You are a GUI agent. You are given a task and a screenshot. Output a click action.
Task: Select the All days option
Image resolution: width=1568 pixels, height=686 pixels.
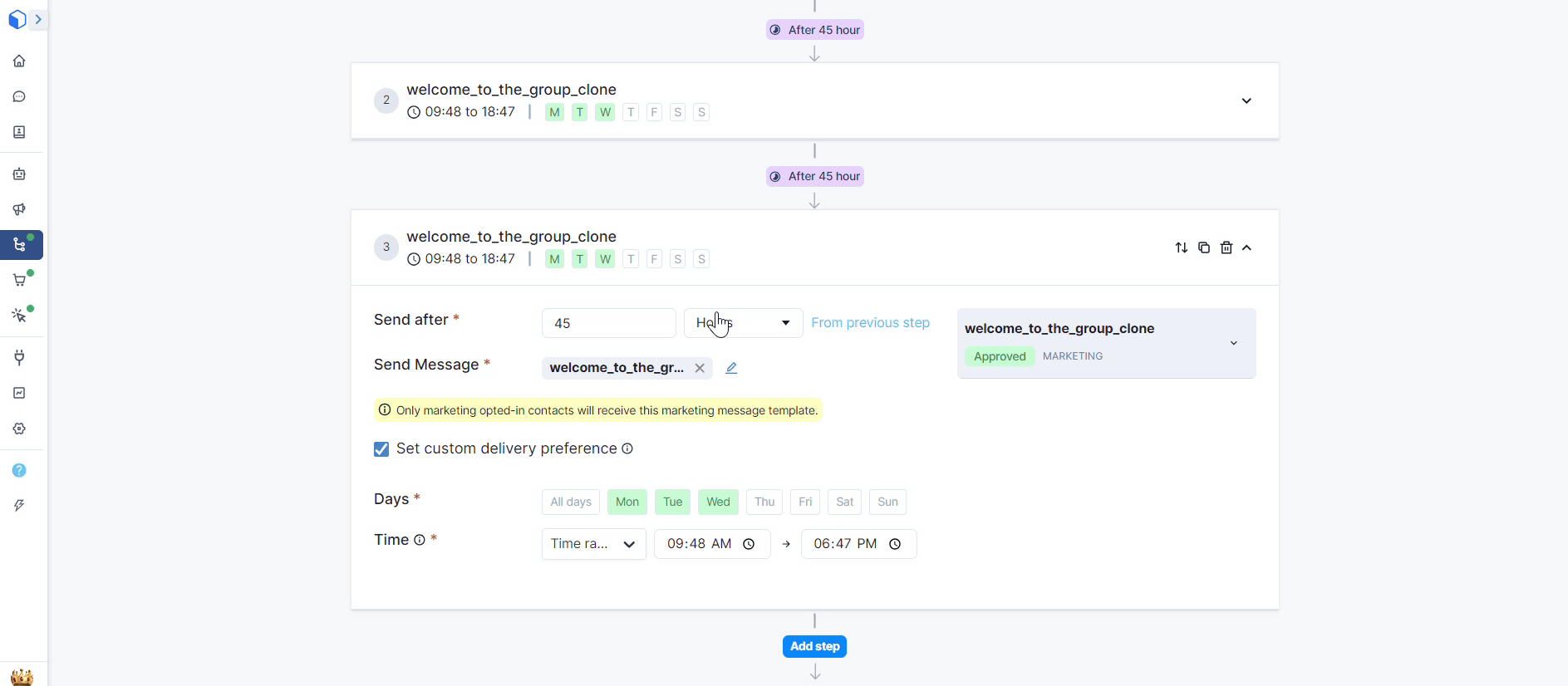pos(570,502)
